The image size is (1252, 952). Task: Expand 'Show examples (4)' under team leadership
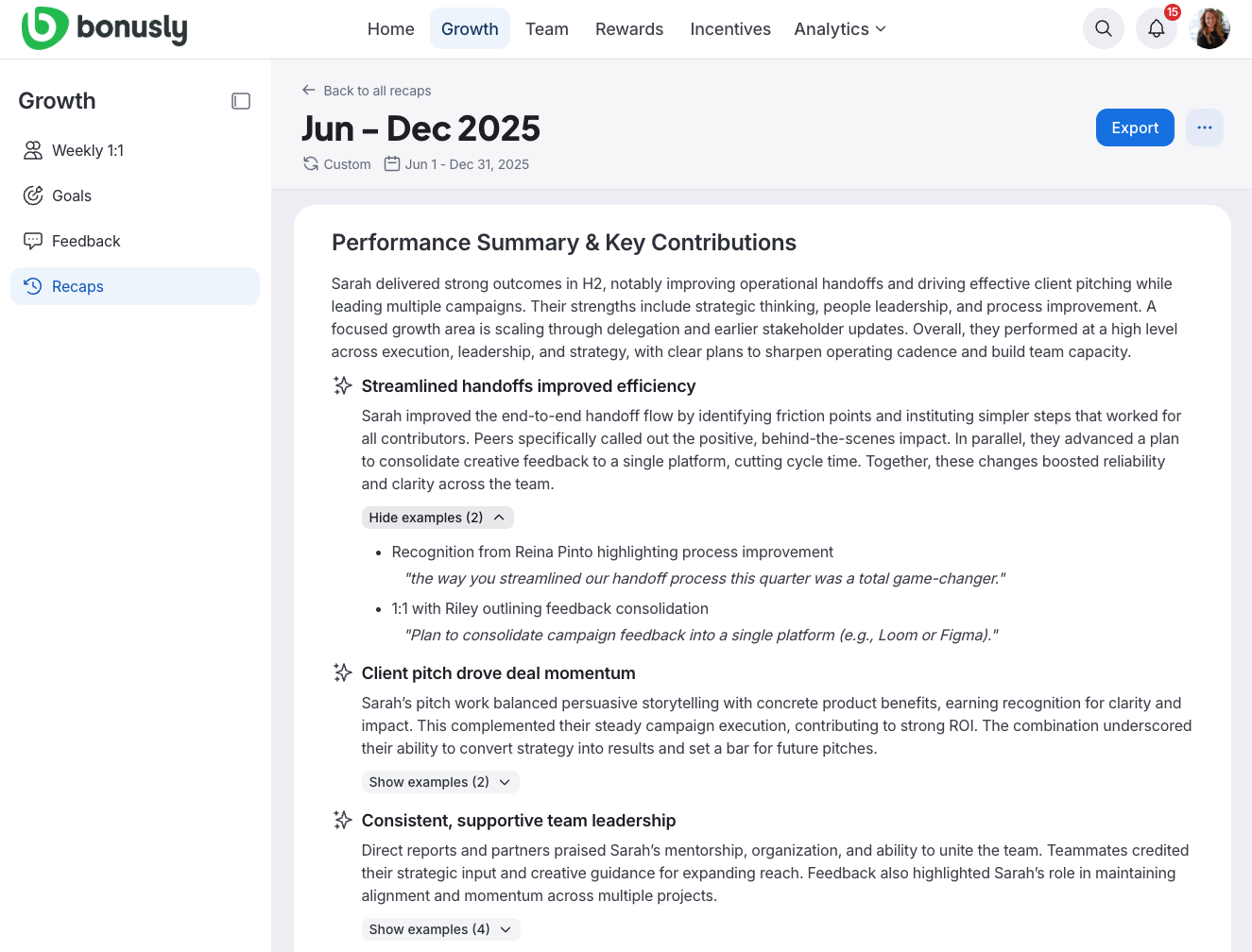[440, 929]
